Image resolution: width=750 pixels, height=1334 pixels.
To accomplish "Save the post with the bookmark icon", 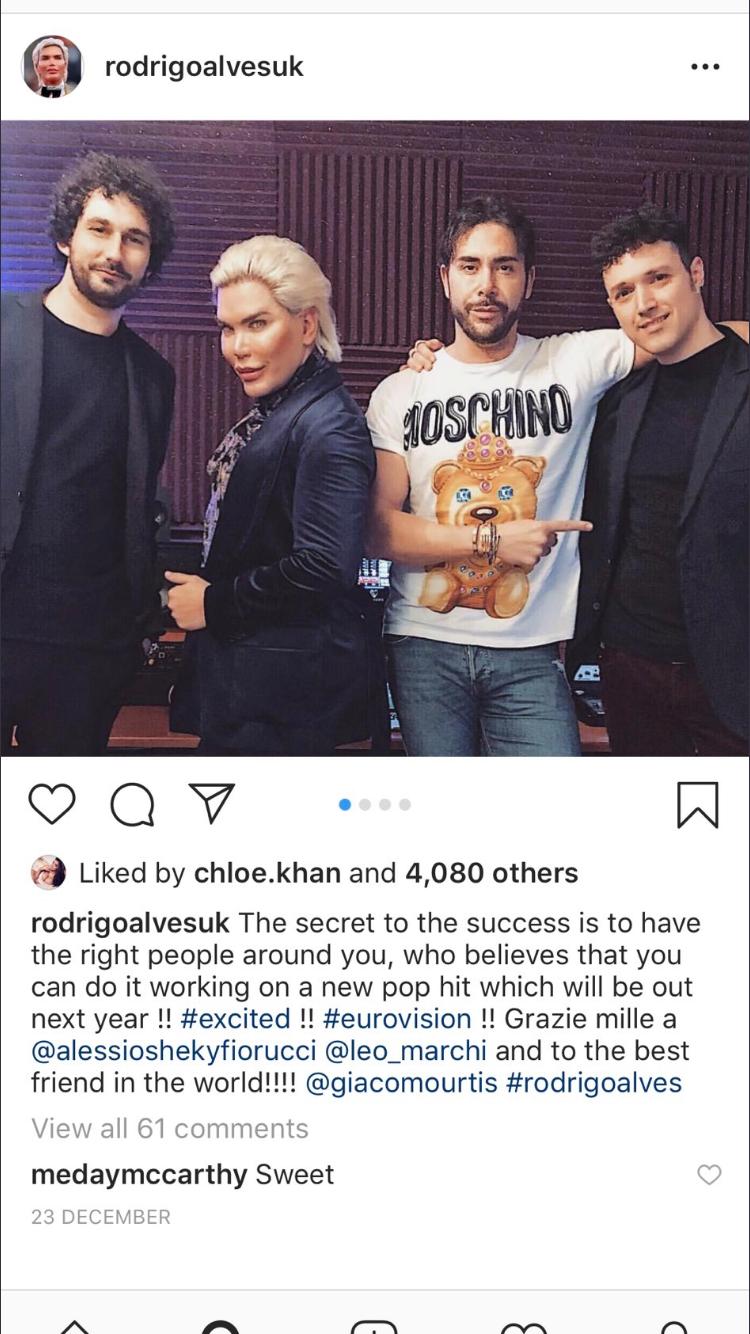I will pos(698,805).
